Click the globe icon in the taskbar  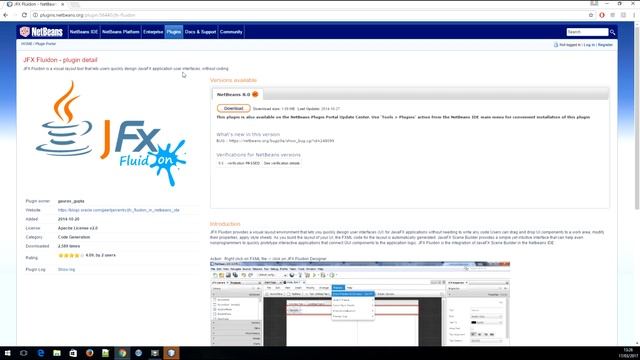coord(138,353)
